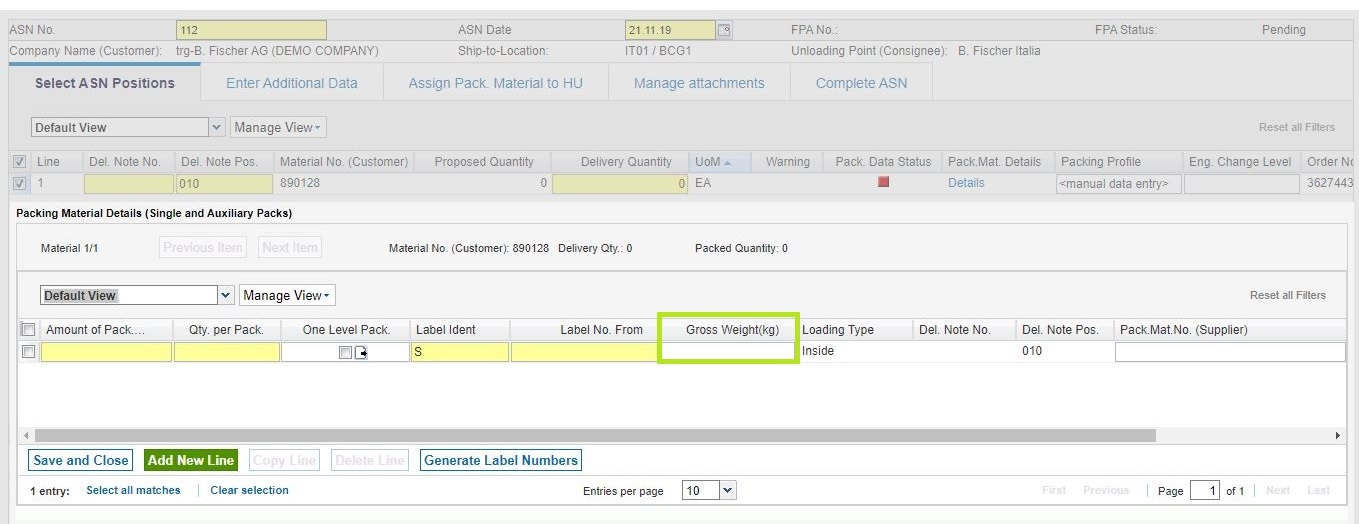This screenshot has height=524, width=1359.
Task: Toggle the checkbox for line 1
Action: 19,183
